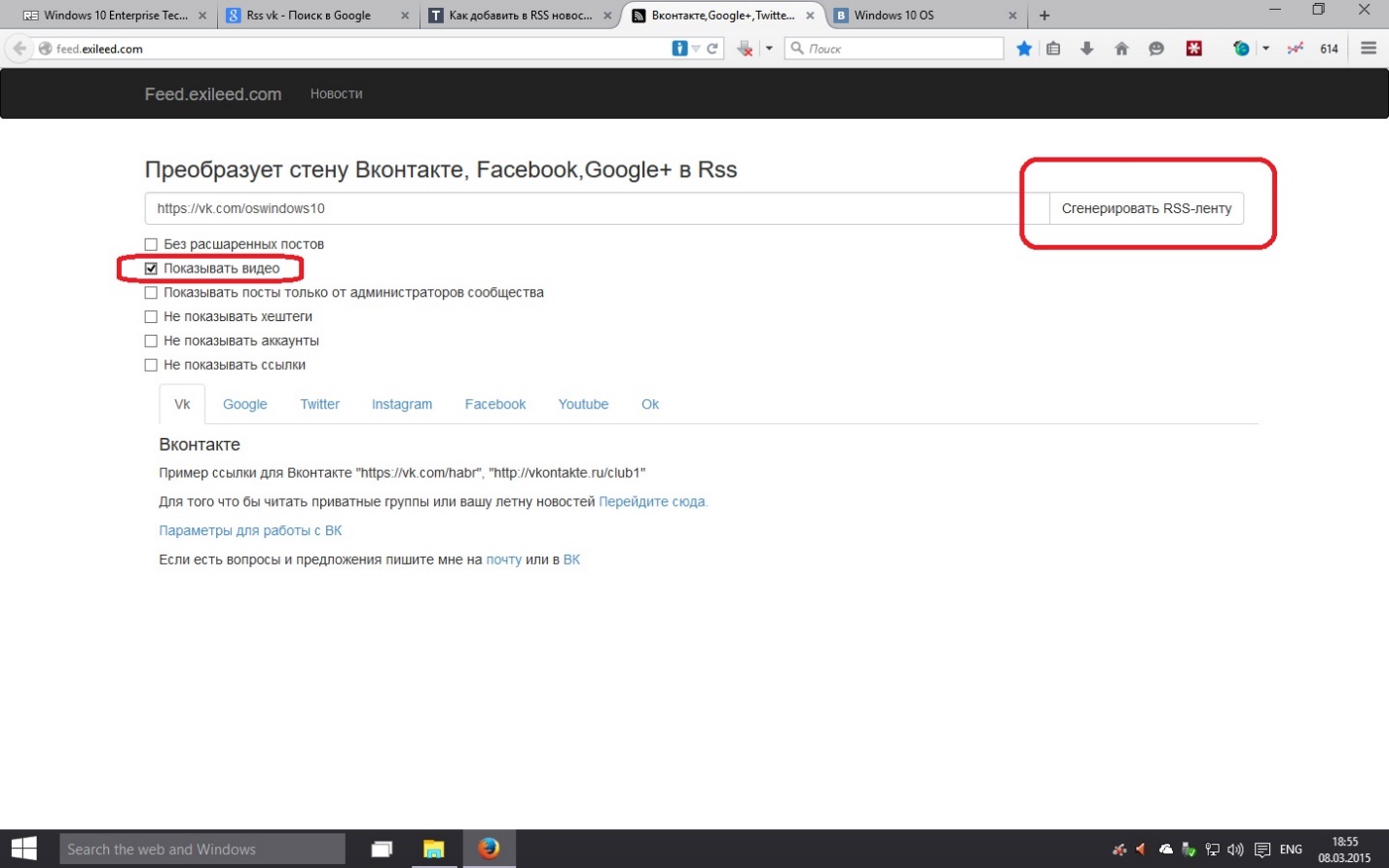Click the Feed.exileed.com site brand link

(x=213, y=94)
